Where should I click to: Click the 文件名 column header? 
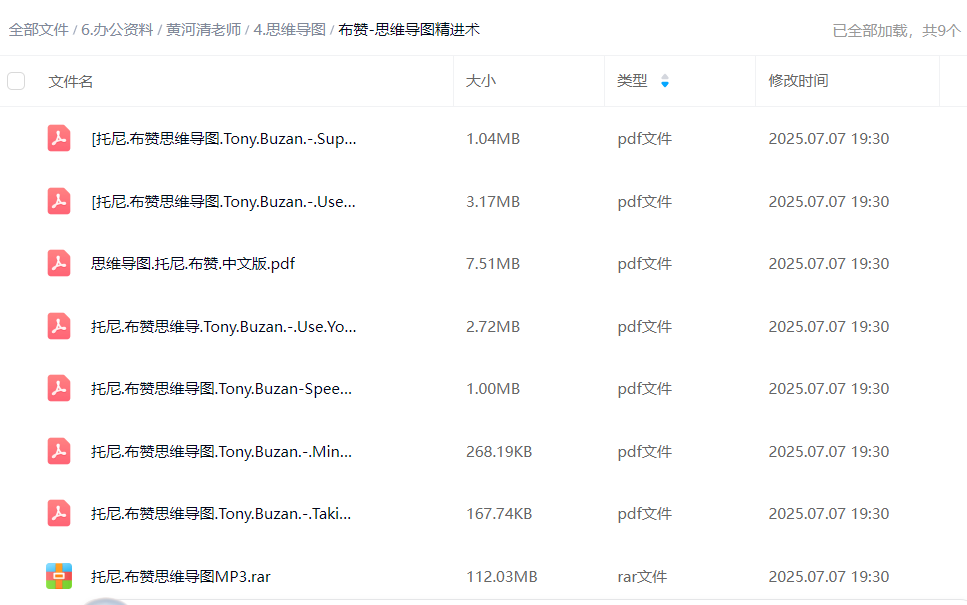click(x=71, y=81)
